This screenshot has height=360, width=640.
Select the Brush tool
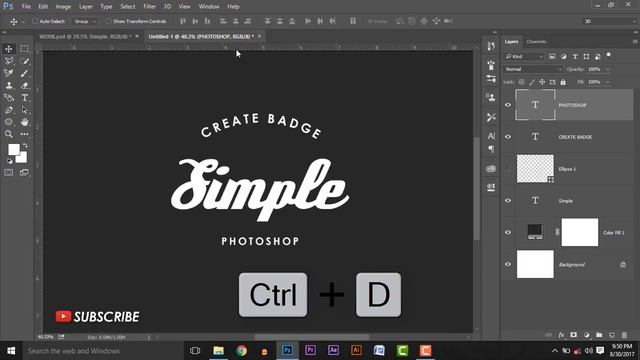(24, 73)
